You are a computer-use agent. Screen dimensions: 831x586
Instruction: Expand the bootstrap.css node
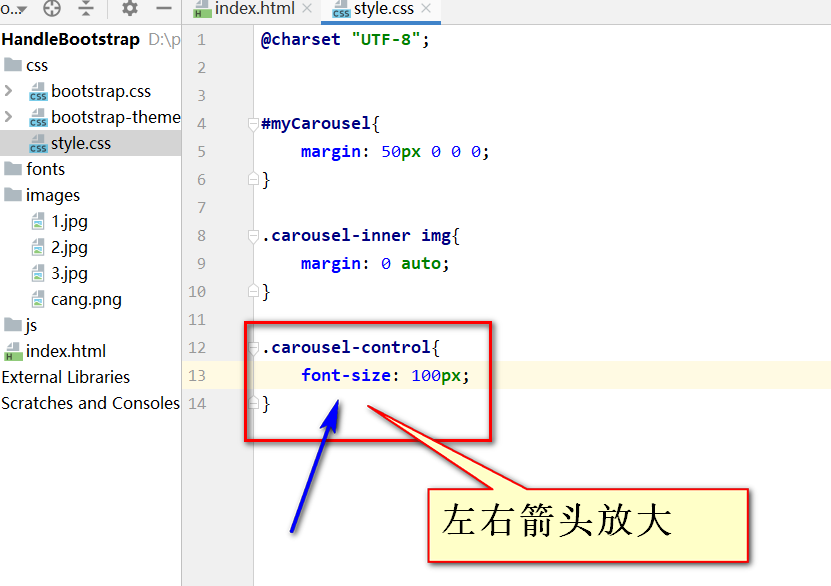pyautogui.click(x=8, y=91)
